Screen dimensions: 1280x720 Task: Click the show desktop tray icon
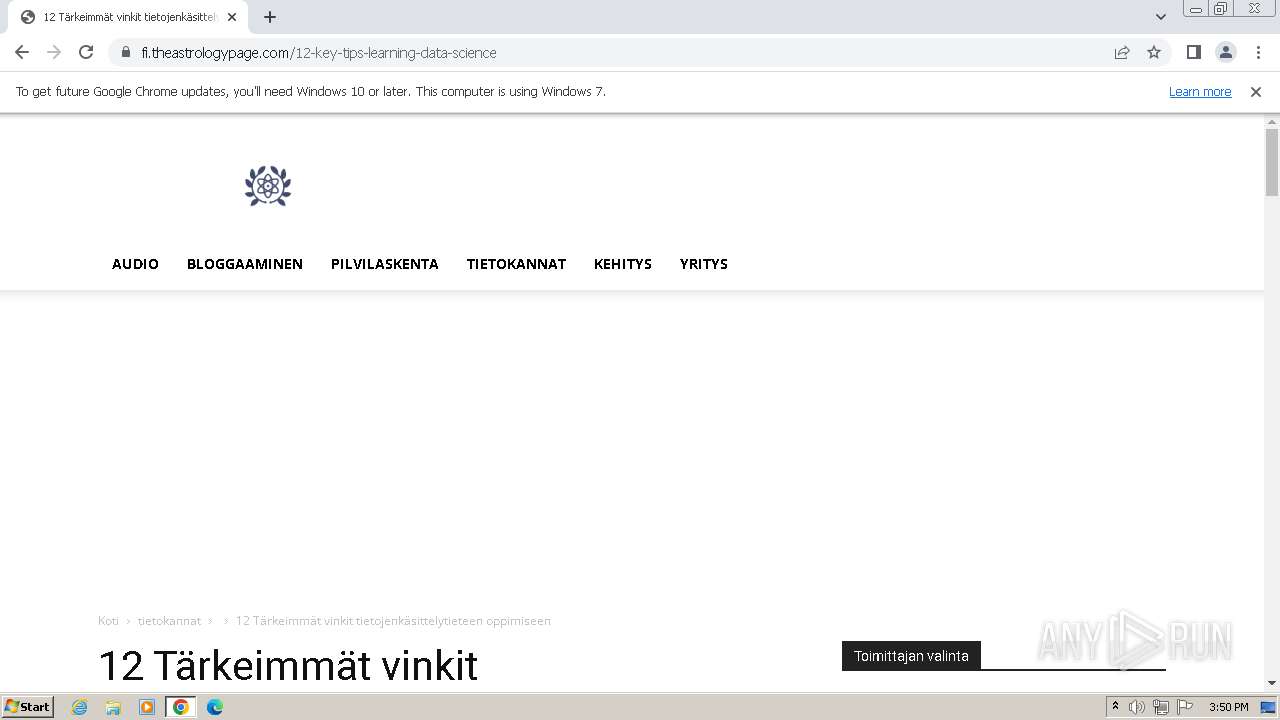click(1268, 707)
